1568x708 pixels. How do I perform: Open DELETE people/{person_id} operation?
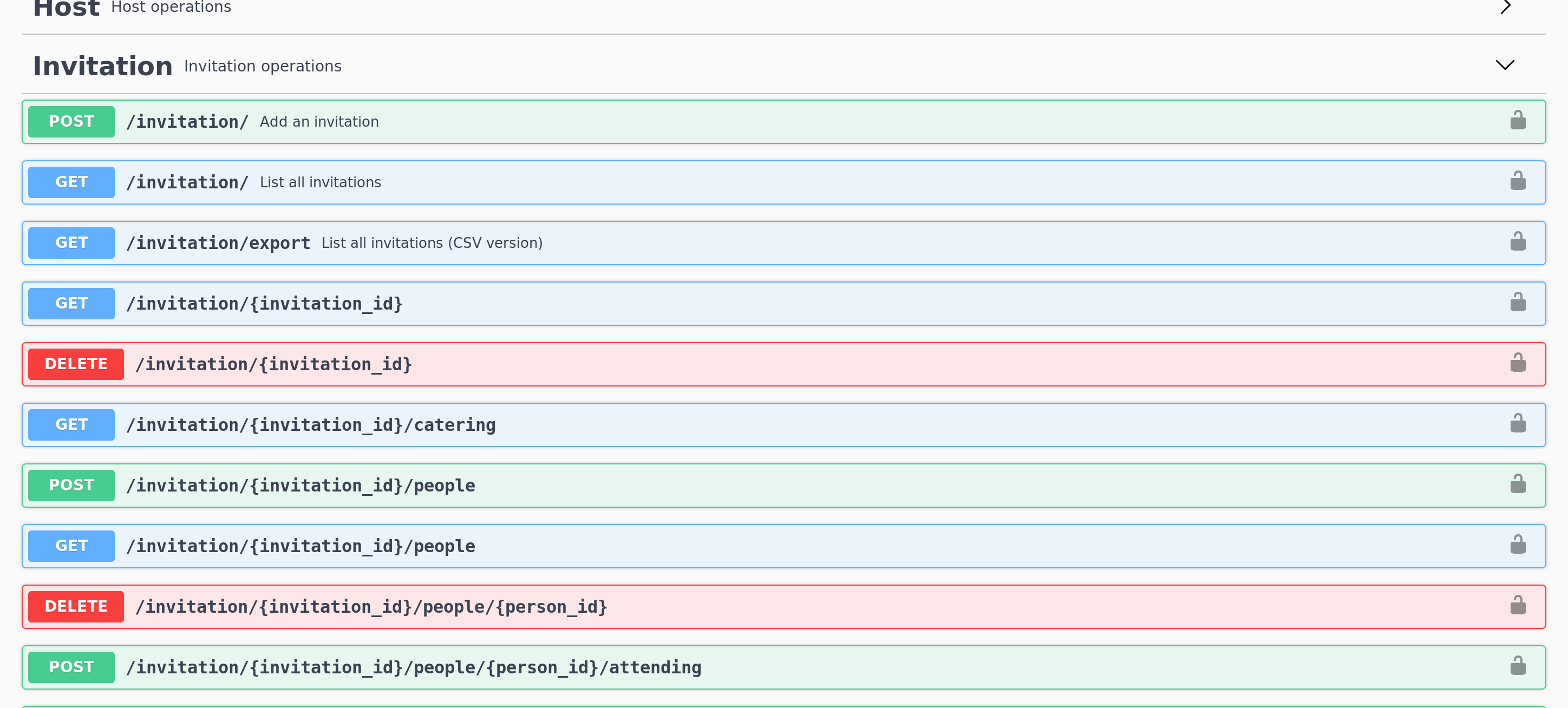[x=783, y=607]
